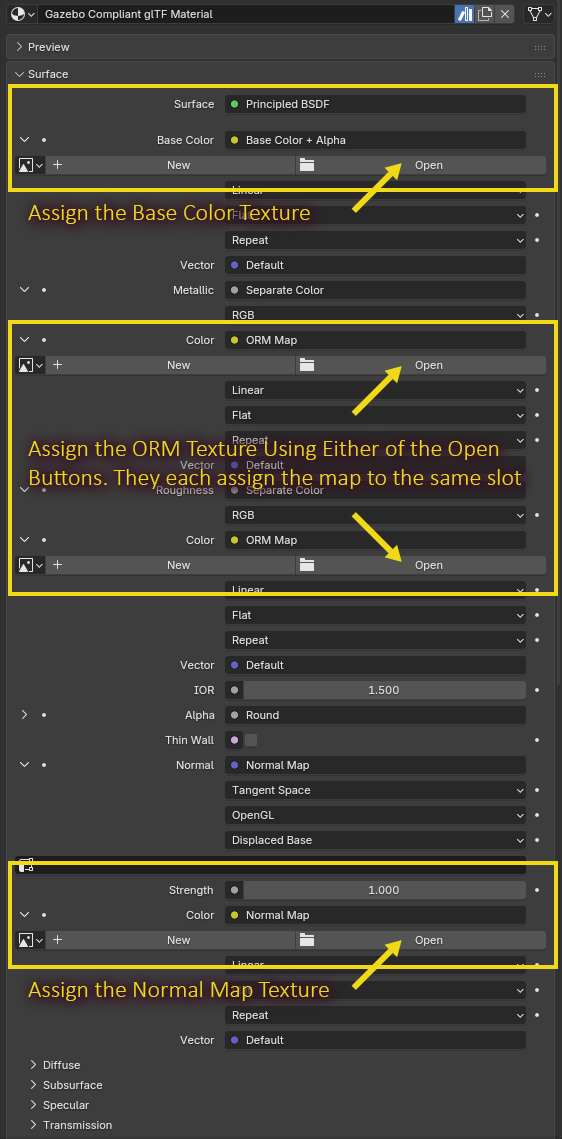Viewport: 562px width, 1139px height.
Task: Open the Flat dropdown under Metallic ORM Map
Action: (375, 415)
